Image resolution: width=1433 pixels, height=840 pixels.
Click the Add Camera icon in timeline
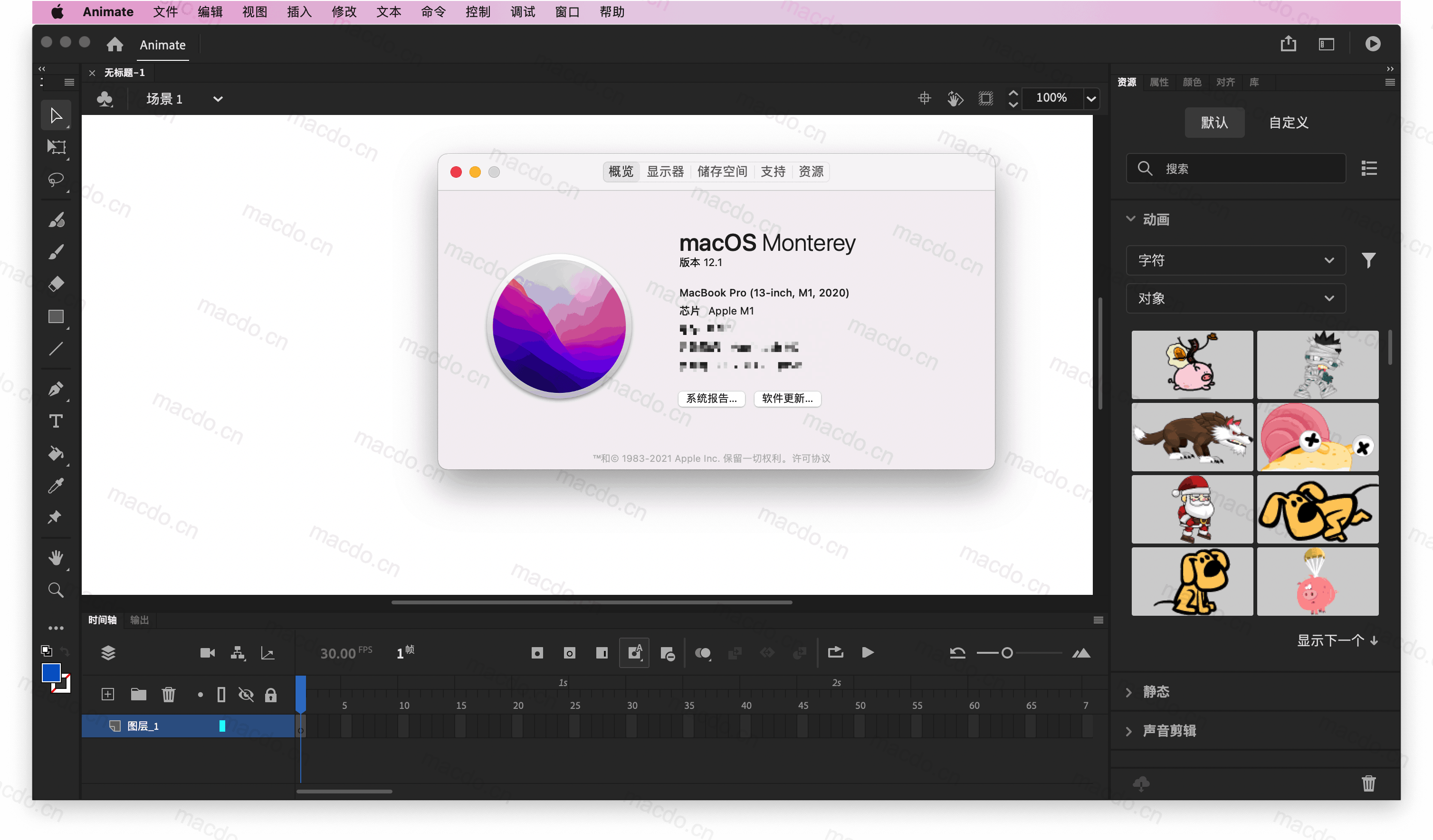208,653
